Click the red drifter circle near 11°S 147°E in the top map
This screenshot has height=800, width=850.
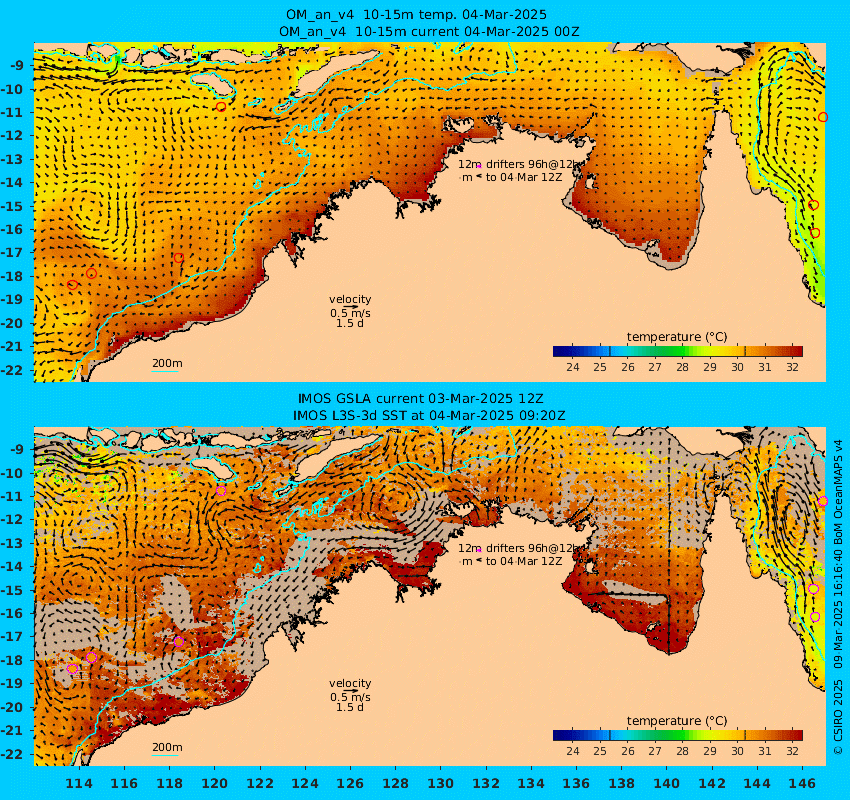coord(823,117)
